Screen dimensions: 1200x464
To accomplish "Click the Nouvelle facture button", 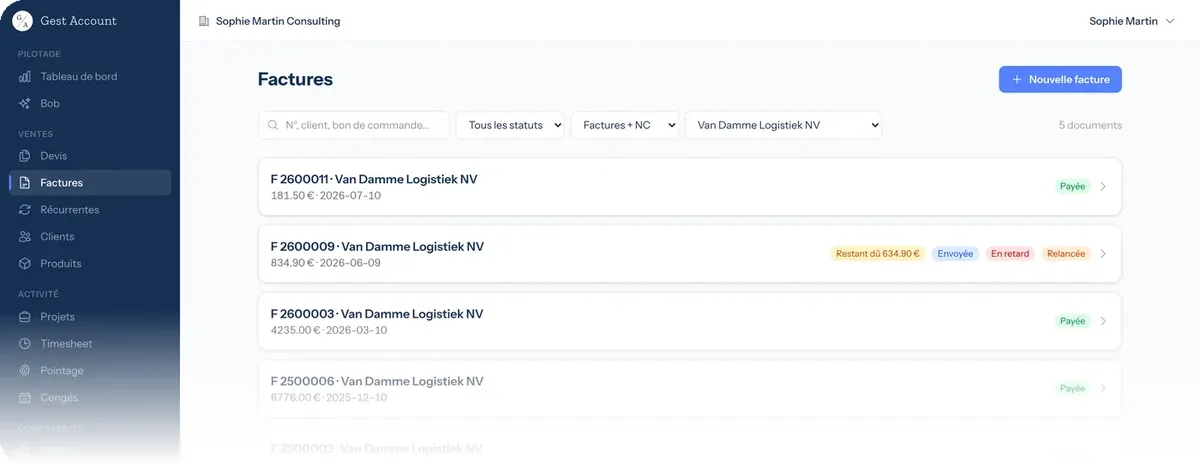I will (x=1060, y=79).
